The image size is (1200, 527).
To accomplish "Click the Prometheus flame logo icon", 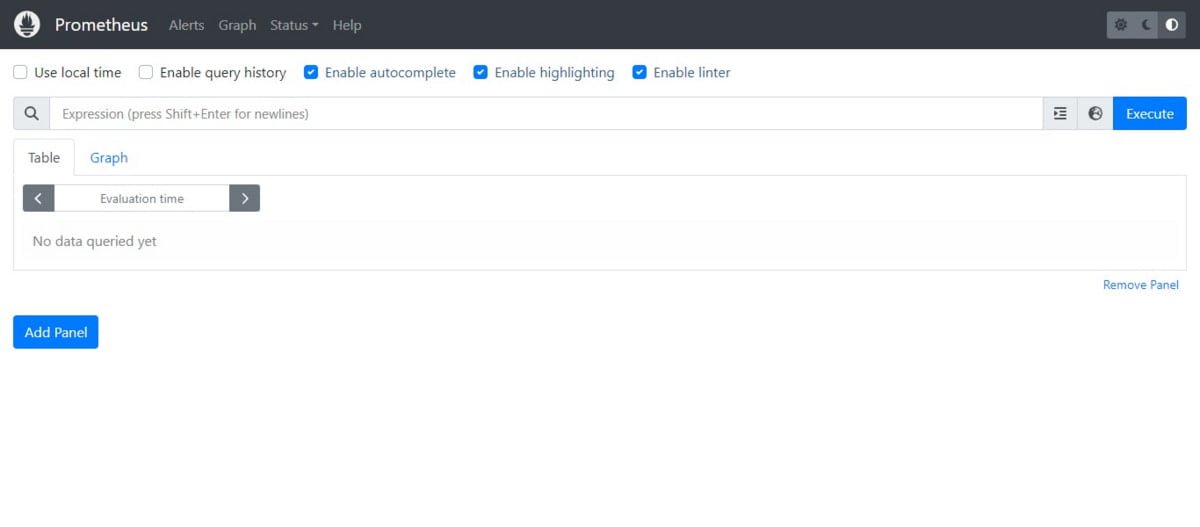I will [27, 25].
